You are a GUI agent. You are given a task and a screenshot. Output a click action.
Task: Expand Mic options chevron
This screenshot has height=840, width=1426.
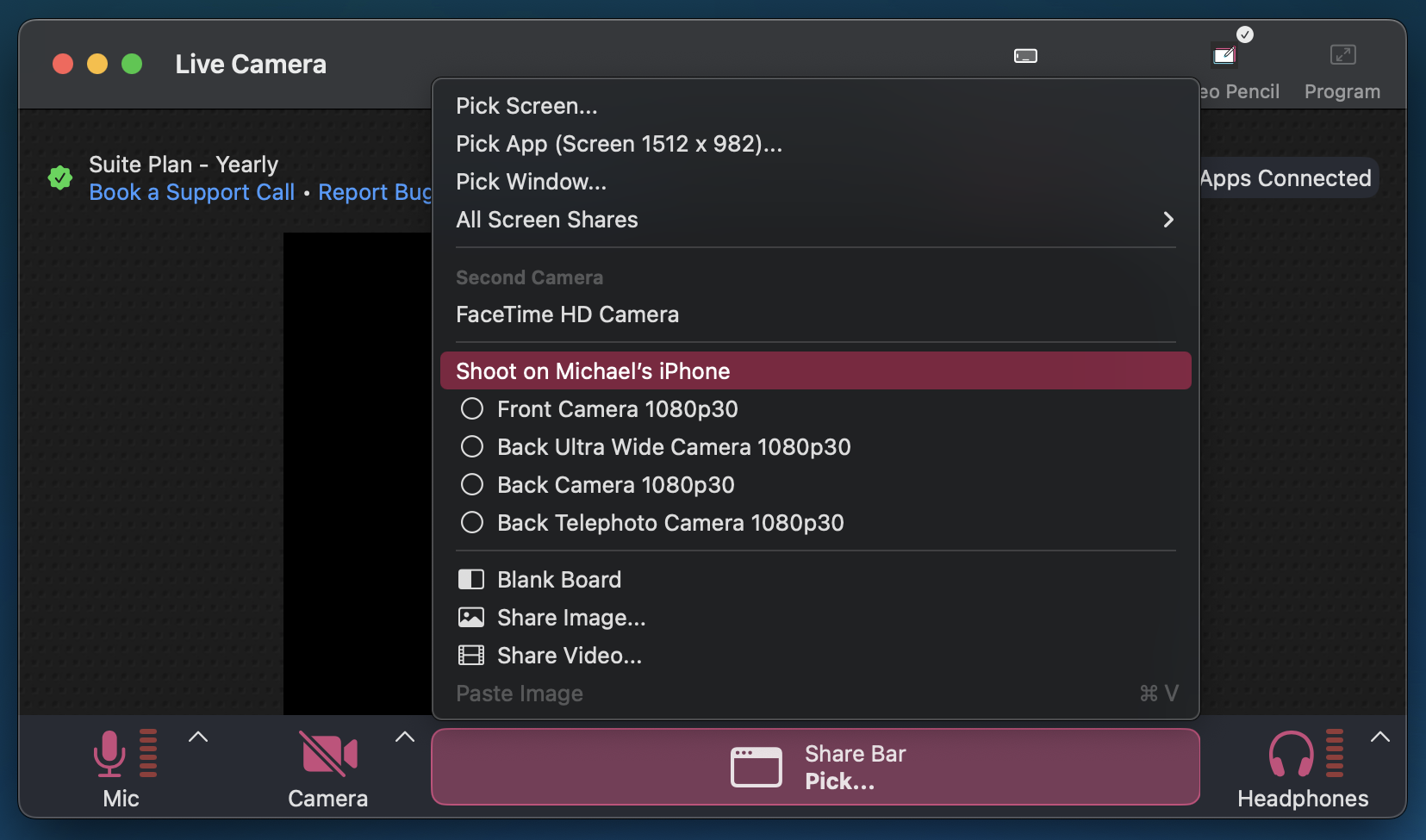tap(198, 737)
